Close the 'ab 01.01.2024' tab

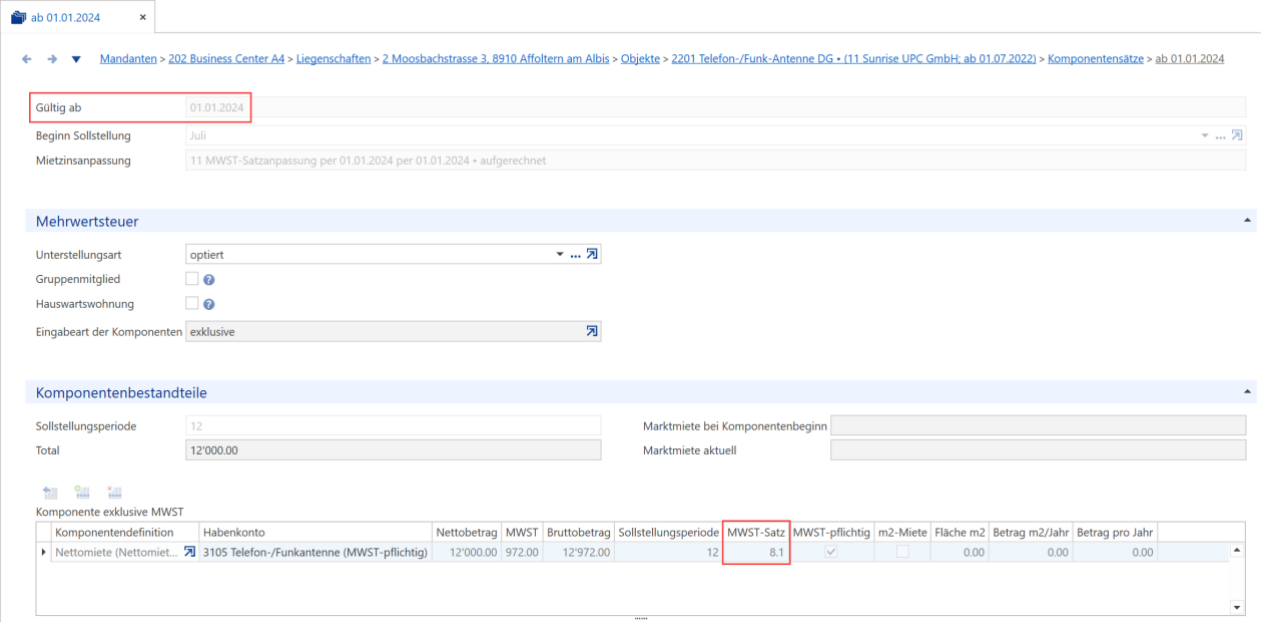pos(143,17)
